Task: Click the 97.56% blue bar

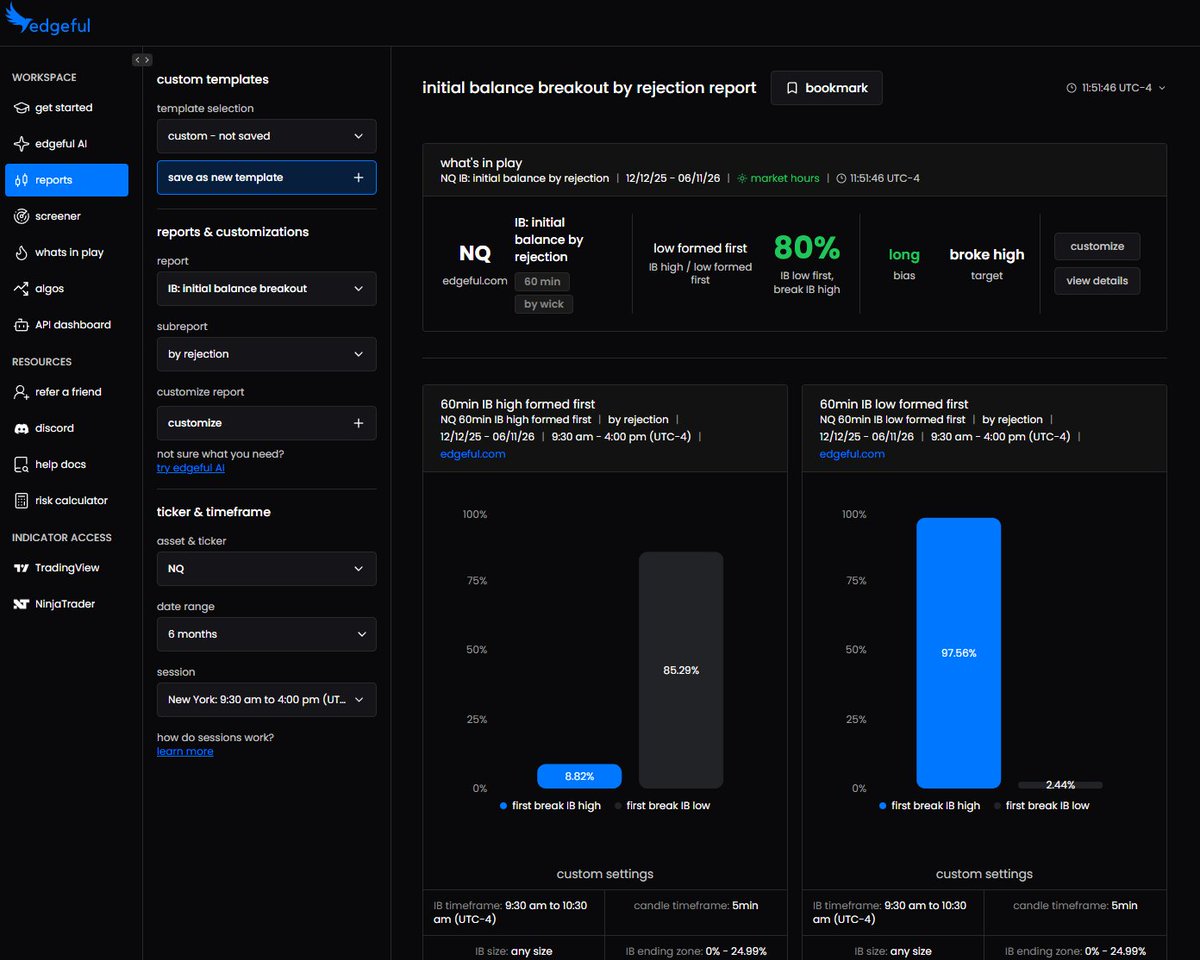Action: click(959, 653)
